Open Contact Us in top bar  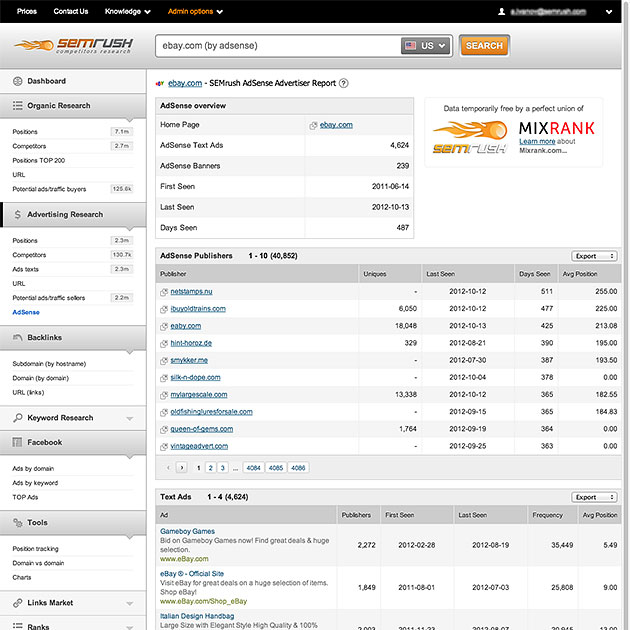pos(71,11)
